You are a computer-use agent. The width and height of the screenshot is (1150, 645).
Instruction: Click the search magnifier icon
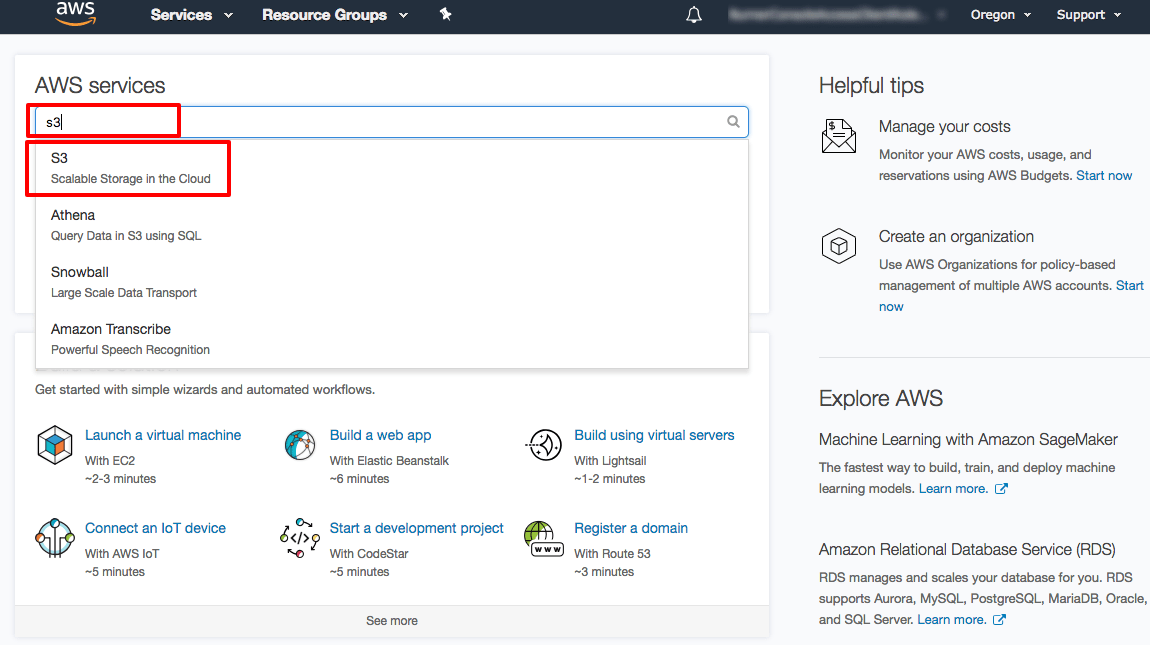(x=733, y=122)
